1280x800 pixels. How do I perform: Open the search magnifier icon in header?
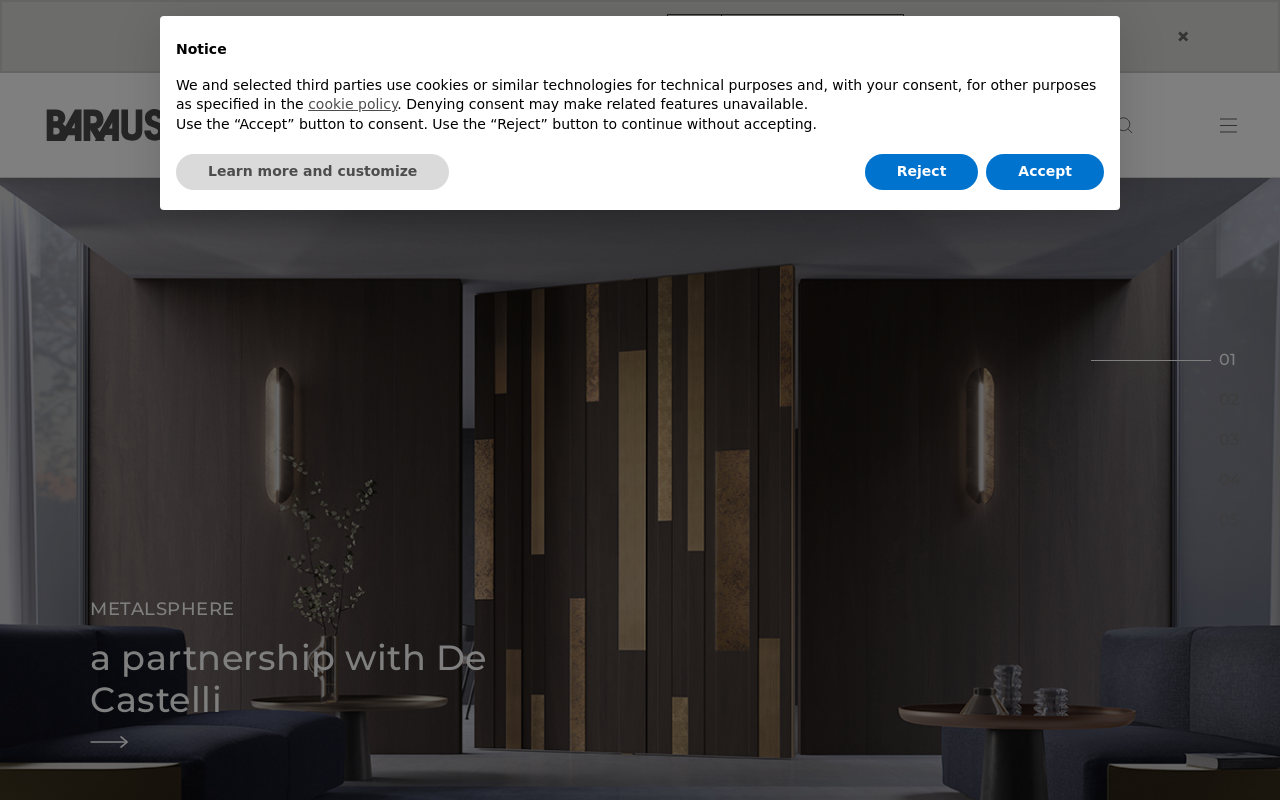pos(1125,125)
